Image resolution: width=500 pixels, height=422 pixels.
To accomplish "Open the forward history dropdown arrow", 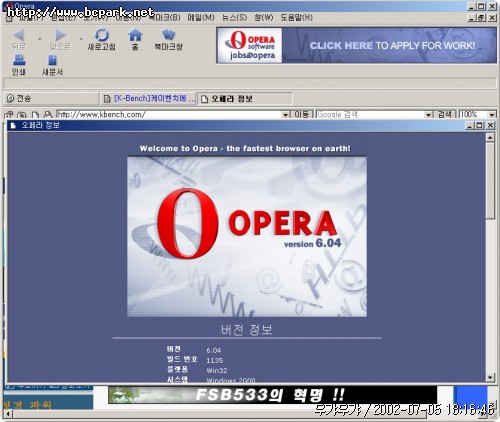I will tap(81, 39).
